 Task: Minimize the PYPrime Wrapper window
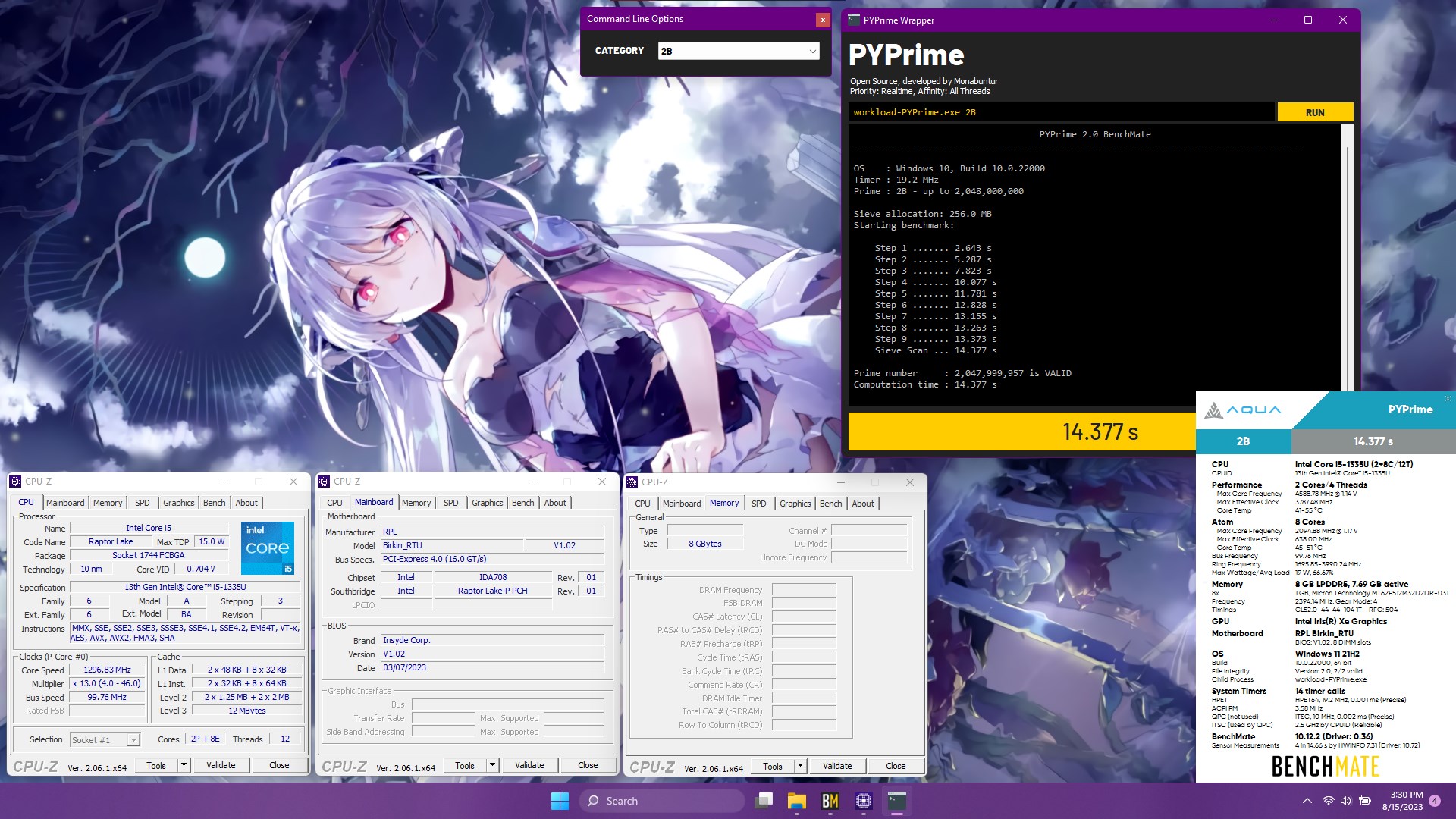tap(1274, 20)
